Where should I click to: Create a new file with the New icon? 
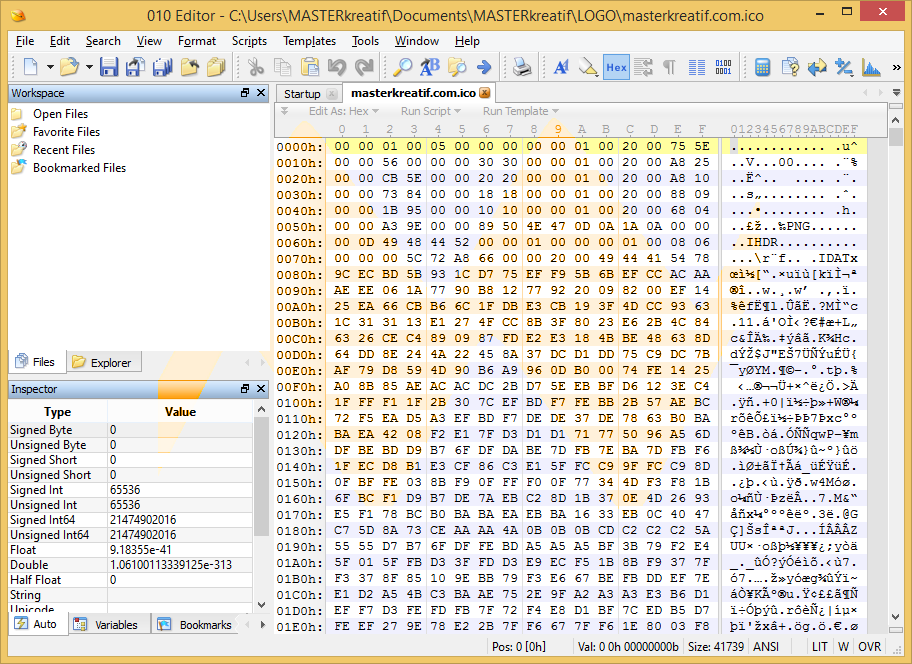click(x=30, y=67)
